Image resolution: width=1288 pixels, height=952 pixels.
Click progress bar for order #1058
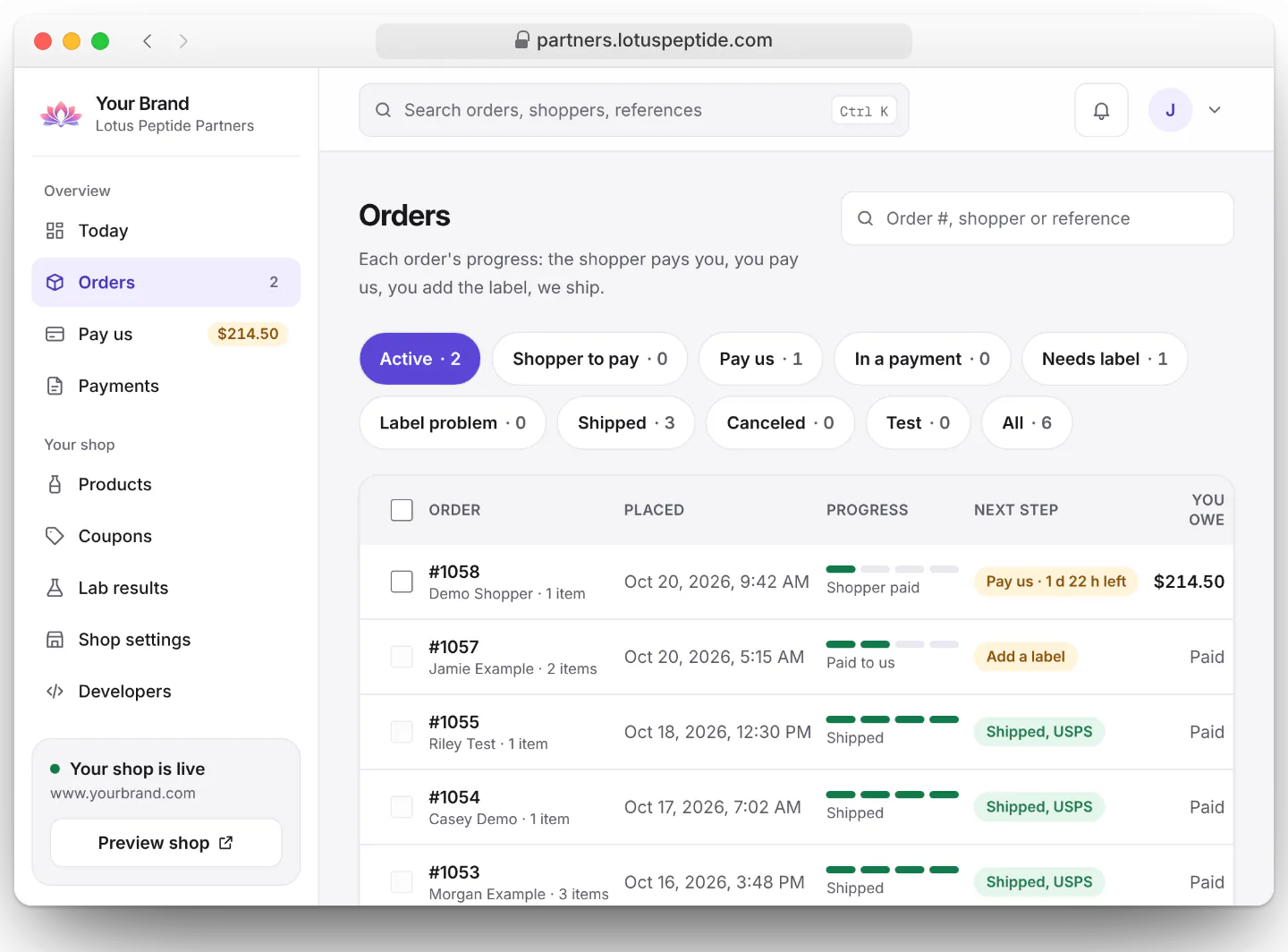click(893, 569)
